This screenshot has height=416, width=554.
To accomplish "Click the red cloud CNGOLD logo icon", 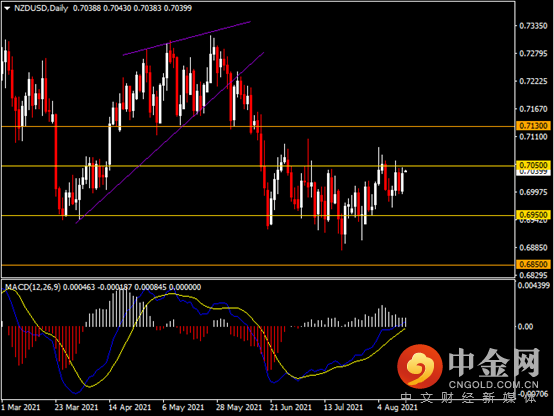I will coord(420,365).
